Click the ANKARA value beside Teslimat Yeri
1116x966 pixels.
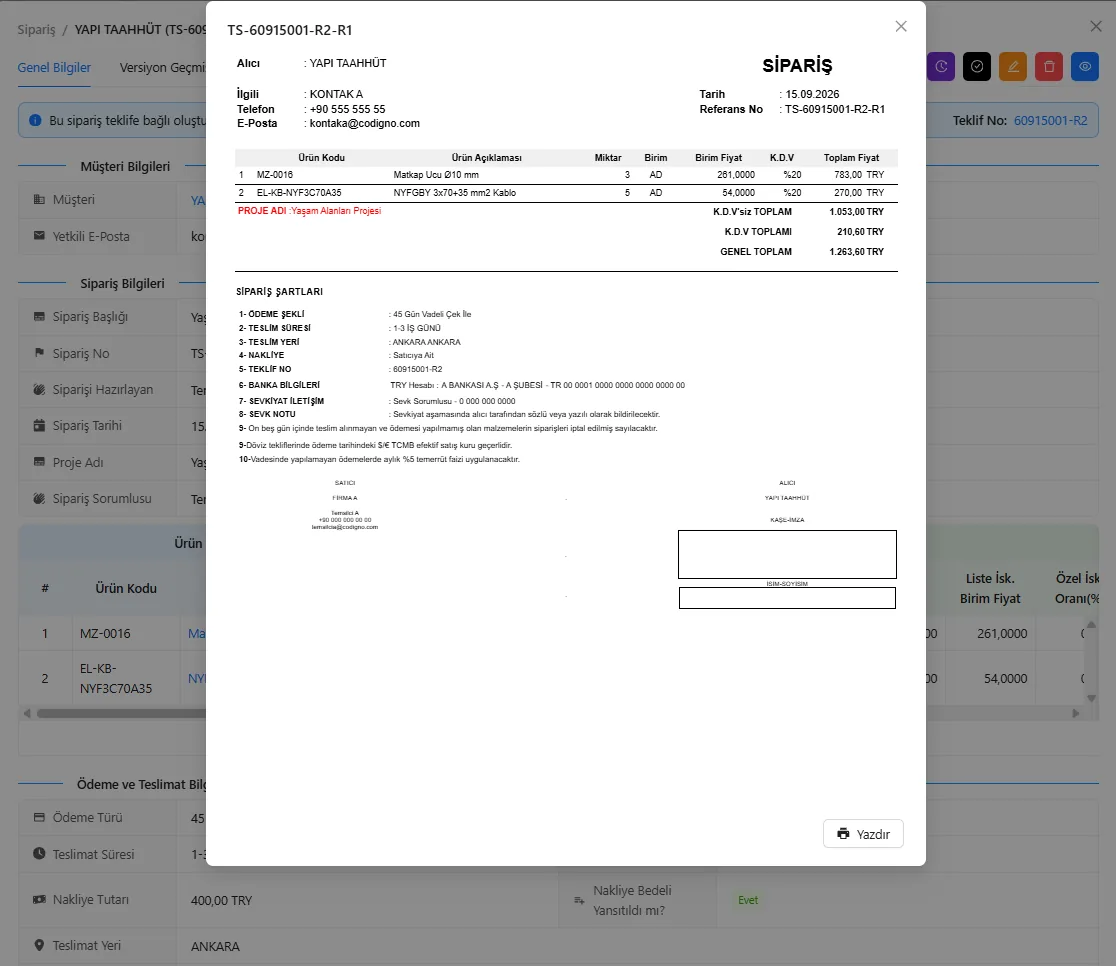pos(215,946)
